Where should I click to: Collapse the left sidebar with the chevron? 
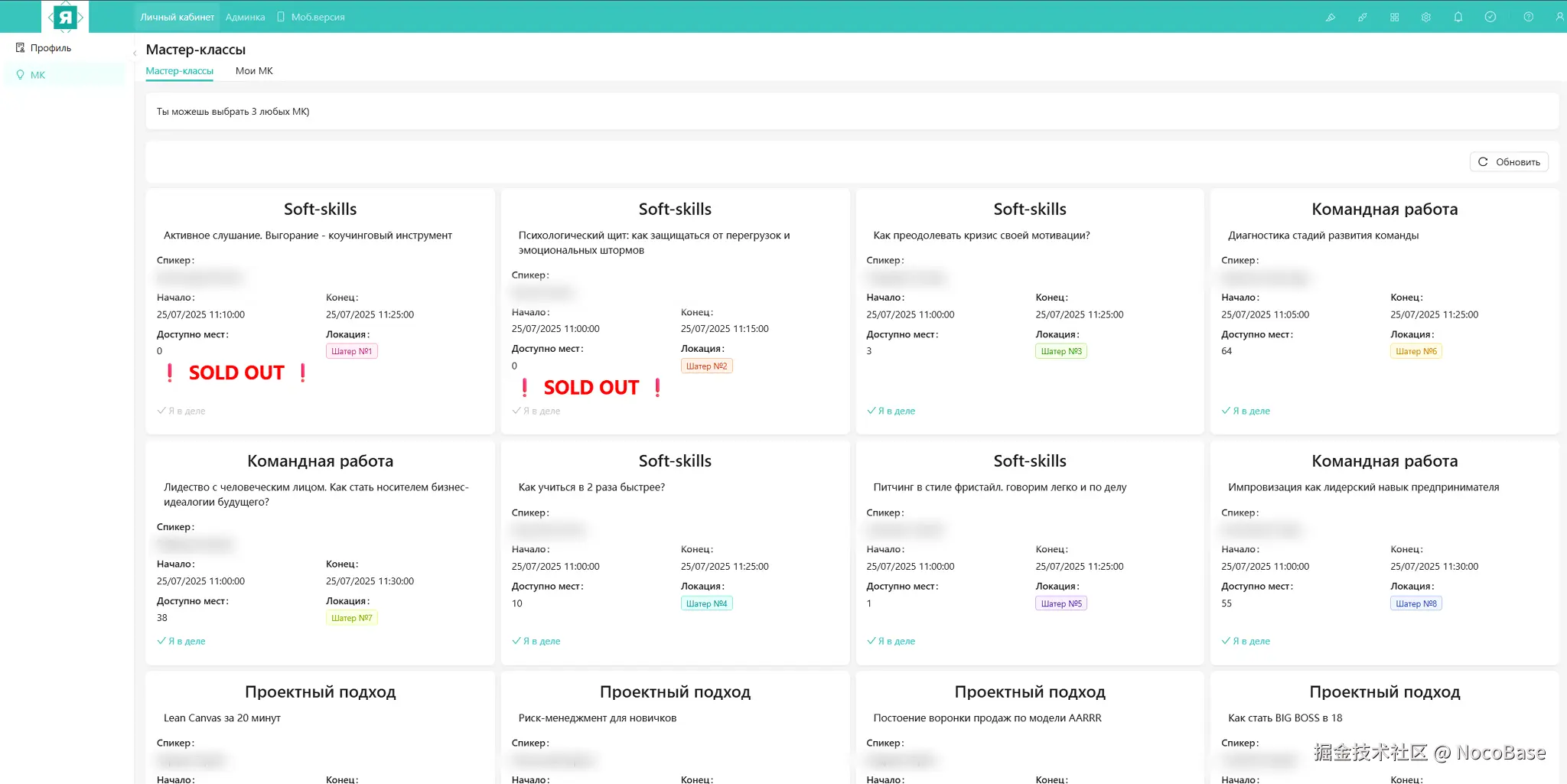[x=135, y=53]
